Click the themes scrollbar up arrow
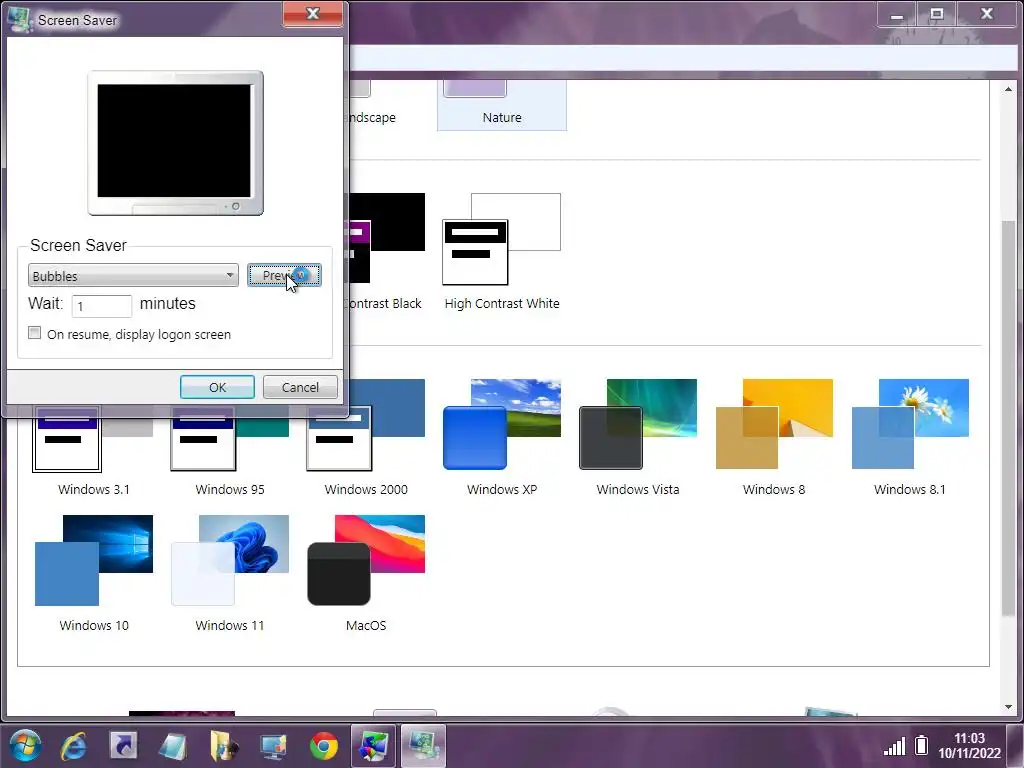Viewport: 1024px width, 768px height. pyautogui.click(x=1008, y=89)
